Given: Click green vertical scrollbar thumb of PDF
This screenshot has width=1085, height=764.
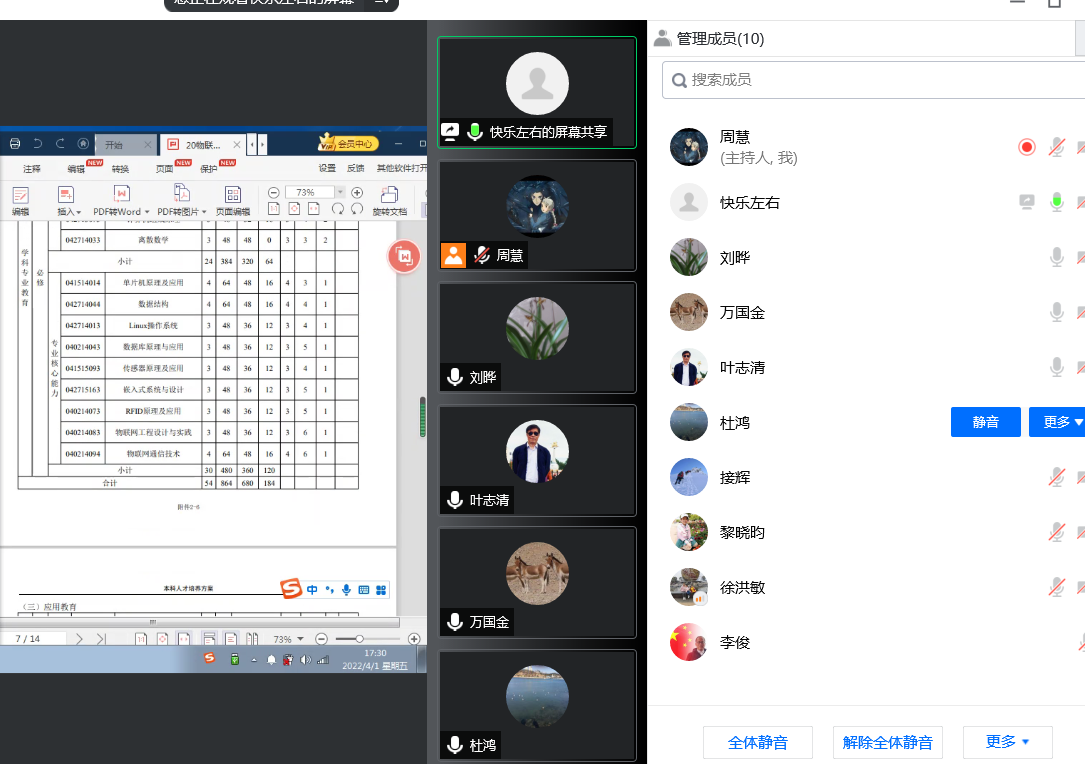Looking at the screenshot, I should coord(422,417).
